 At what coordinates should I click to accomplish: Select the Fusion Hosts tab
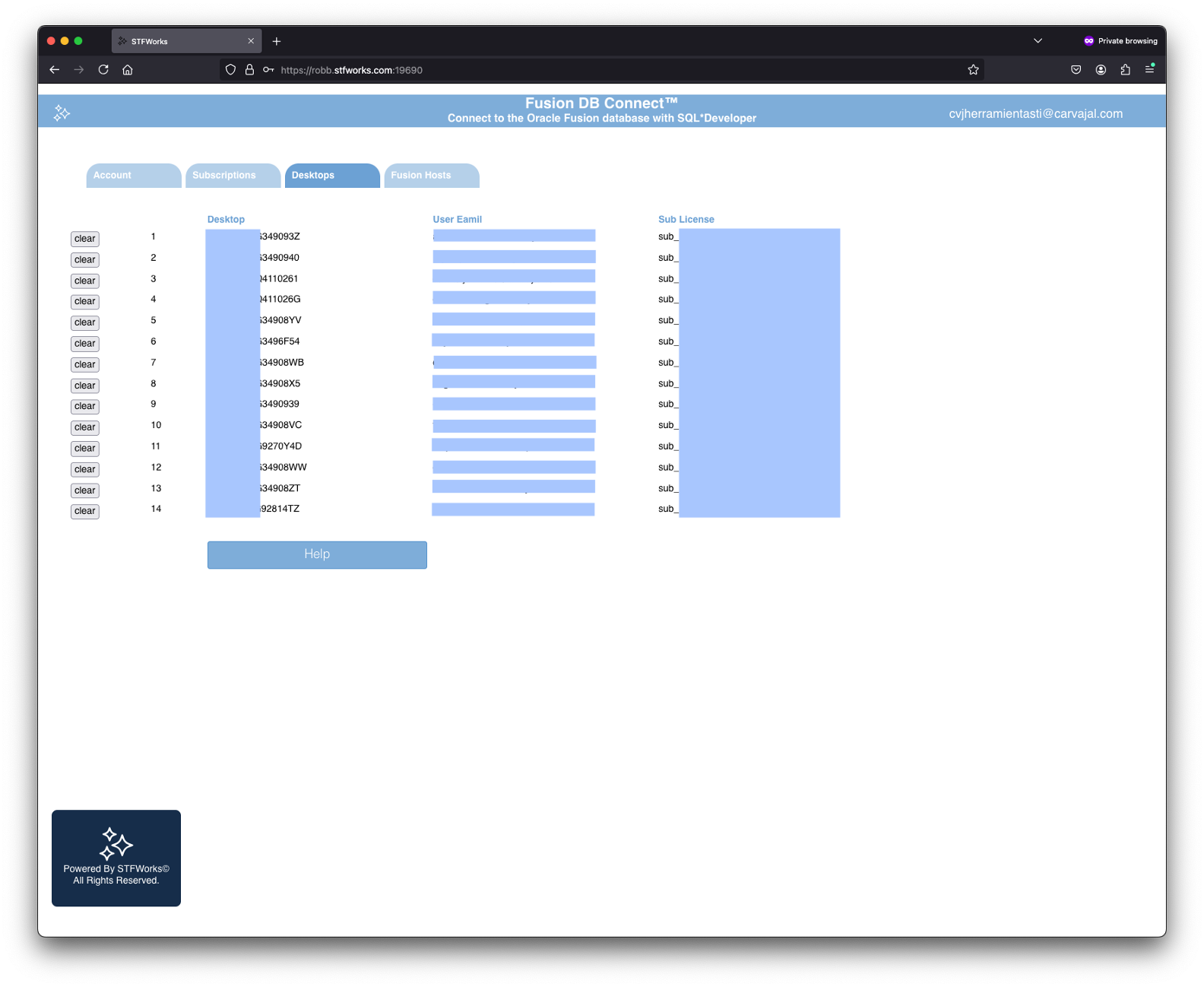coord(431,176)
